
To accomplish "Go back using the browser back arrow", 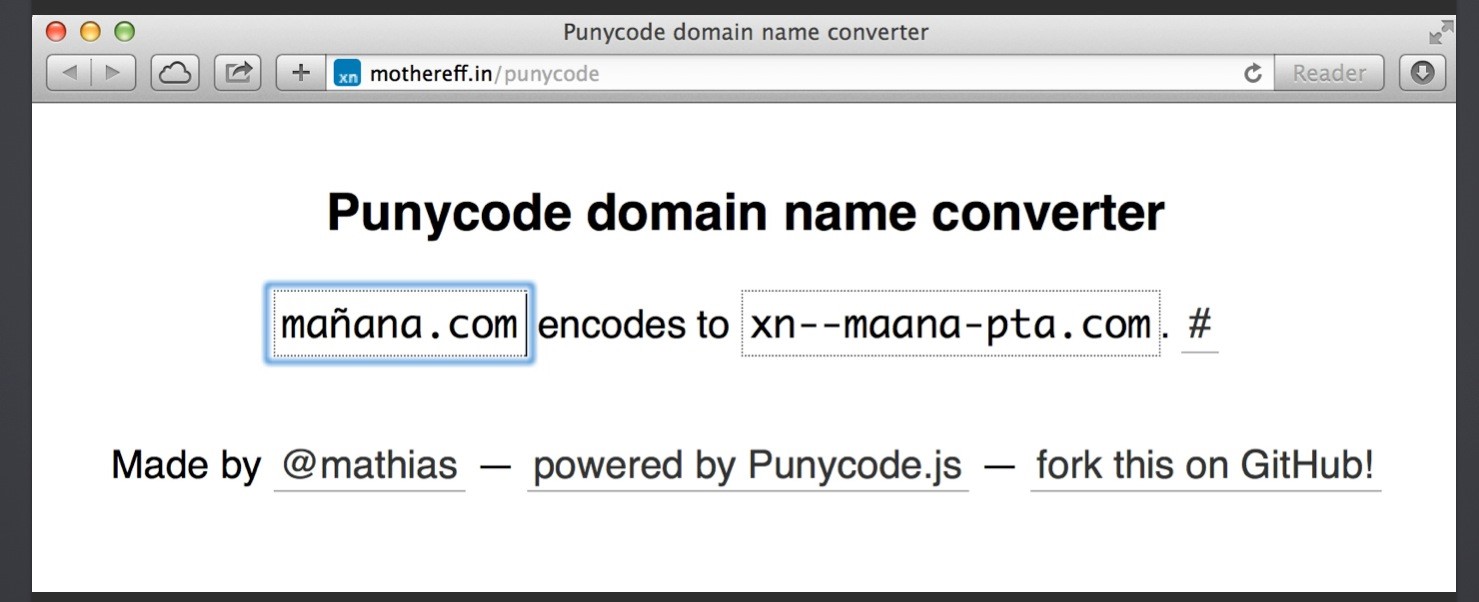I will click(x=69, y=73).
